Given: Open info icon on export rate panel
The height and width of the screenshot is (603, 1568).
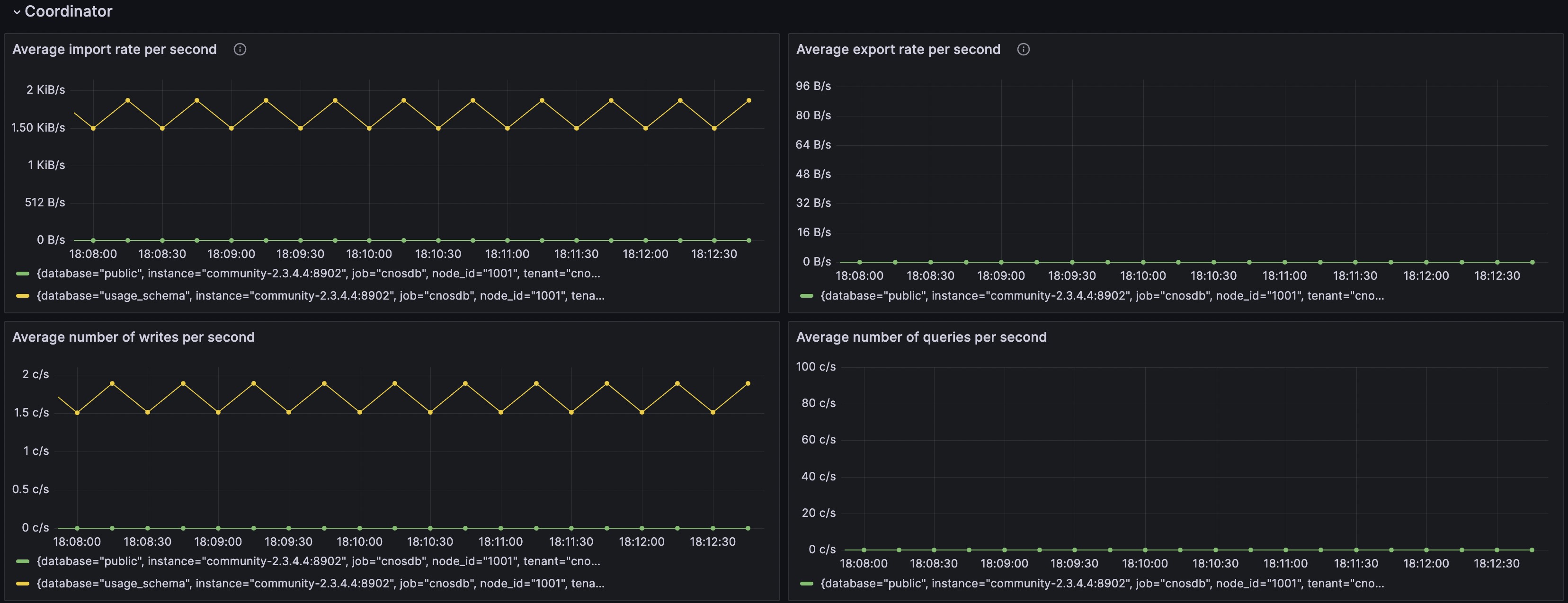Looking at the screenshot, I should [1023, 49].
